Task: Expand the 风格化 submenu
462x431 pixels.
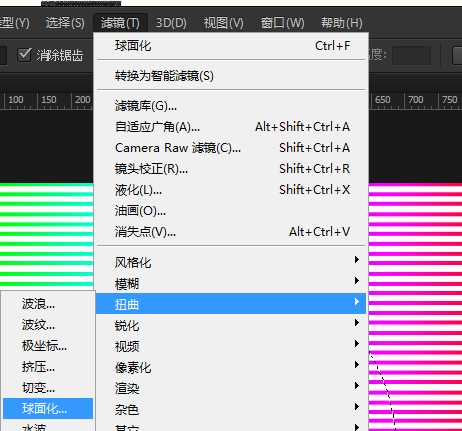Action: click(x=232, y=262)
